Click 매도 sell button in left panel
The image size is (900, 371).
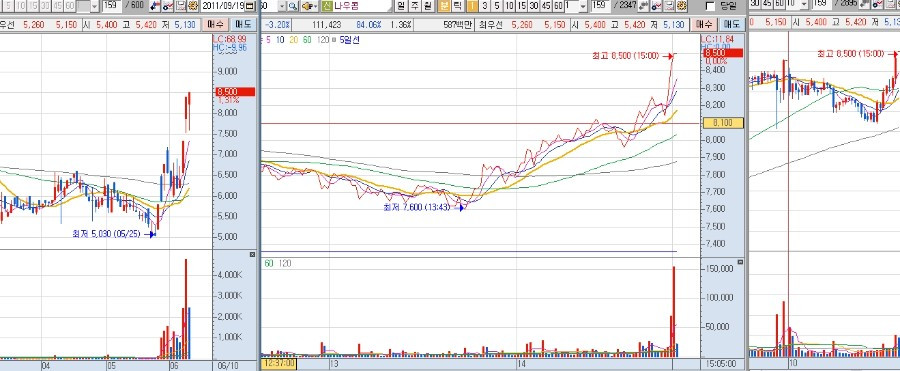coord(243,25)
